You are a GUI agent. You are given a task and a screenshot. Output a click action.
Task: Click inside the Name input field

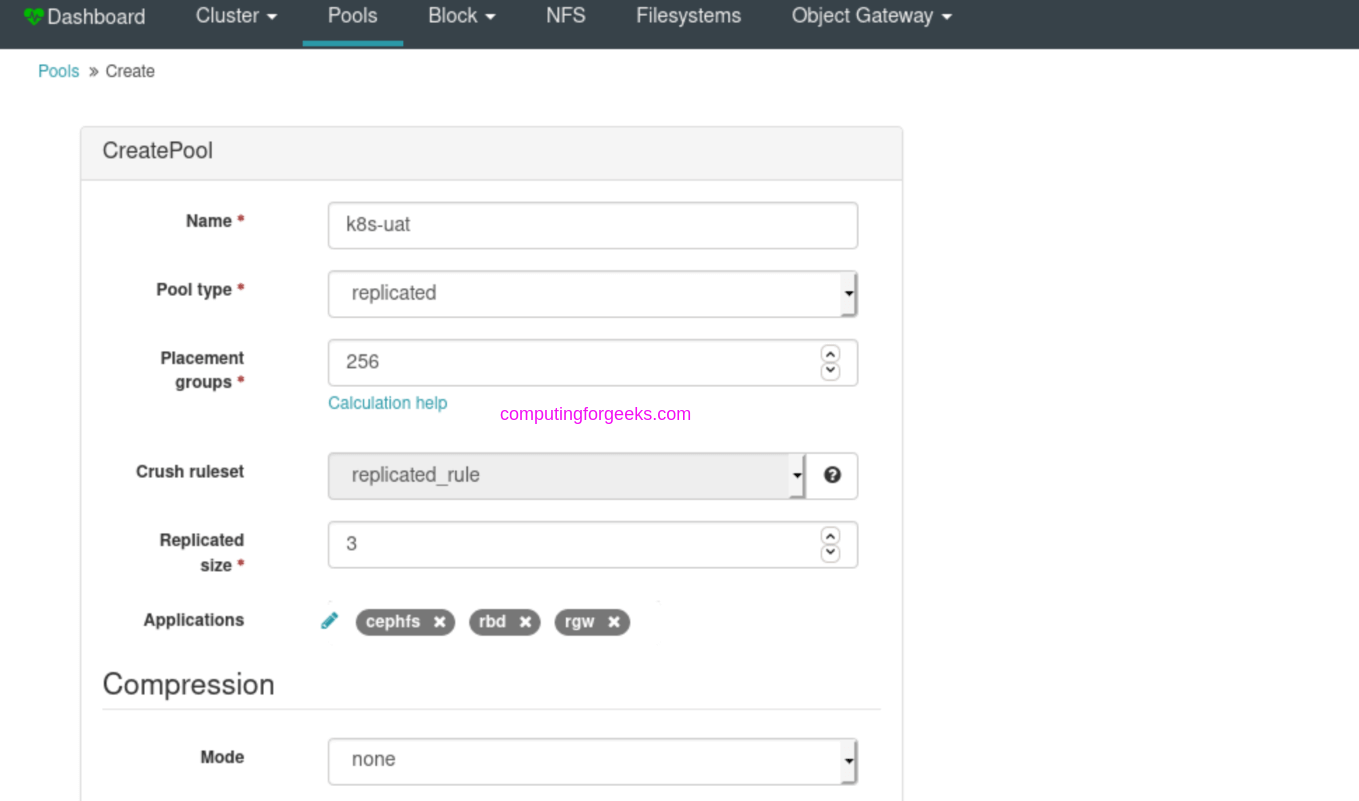[592, 225]
